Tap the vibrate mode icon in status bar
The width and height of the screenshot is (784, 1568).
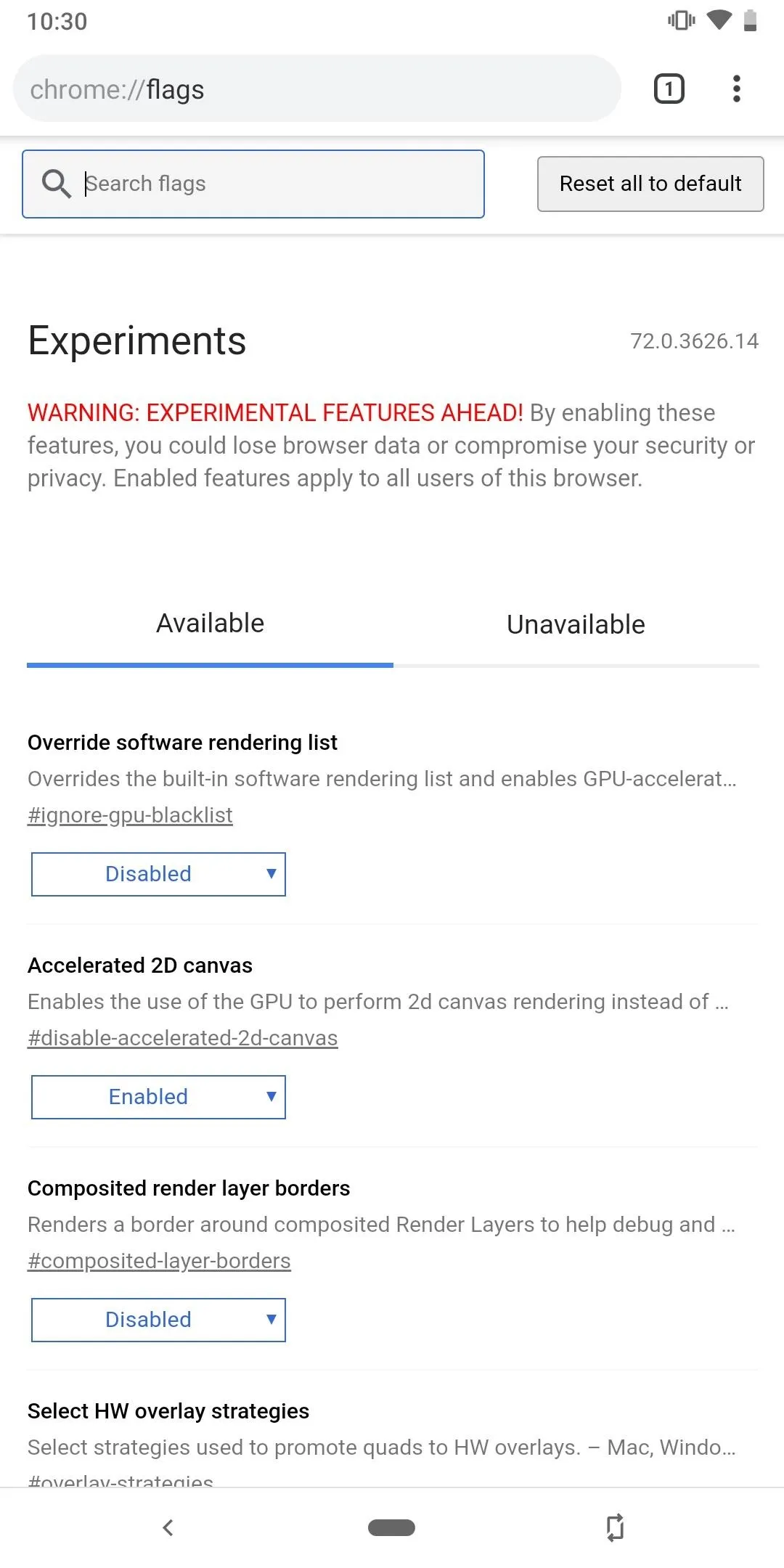coord(681,20)
